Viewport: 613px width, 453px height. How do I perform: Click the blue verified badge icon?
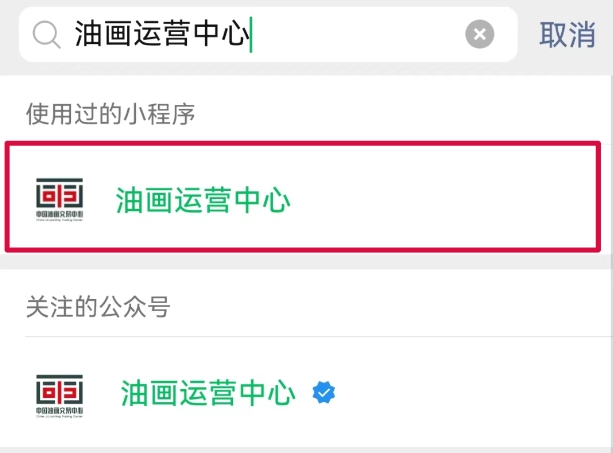(324, 392)
